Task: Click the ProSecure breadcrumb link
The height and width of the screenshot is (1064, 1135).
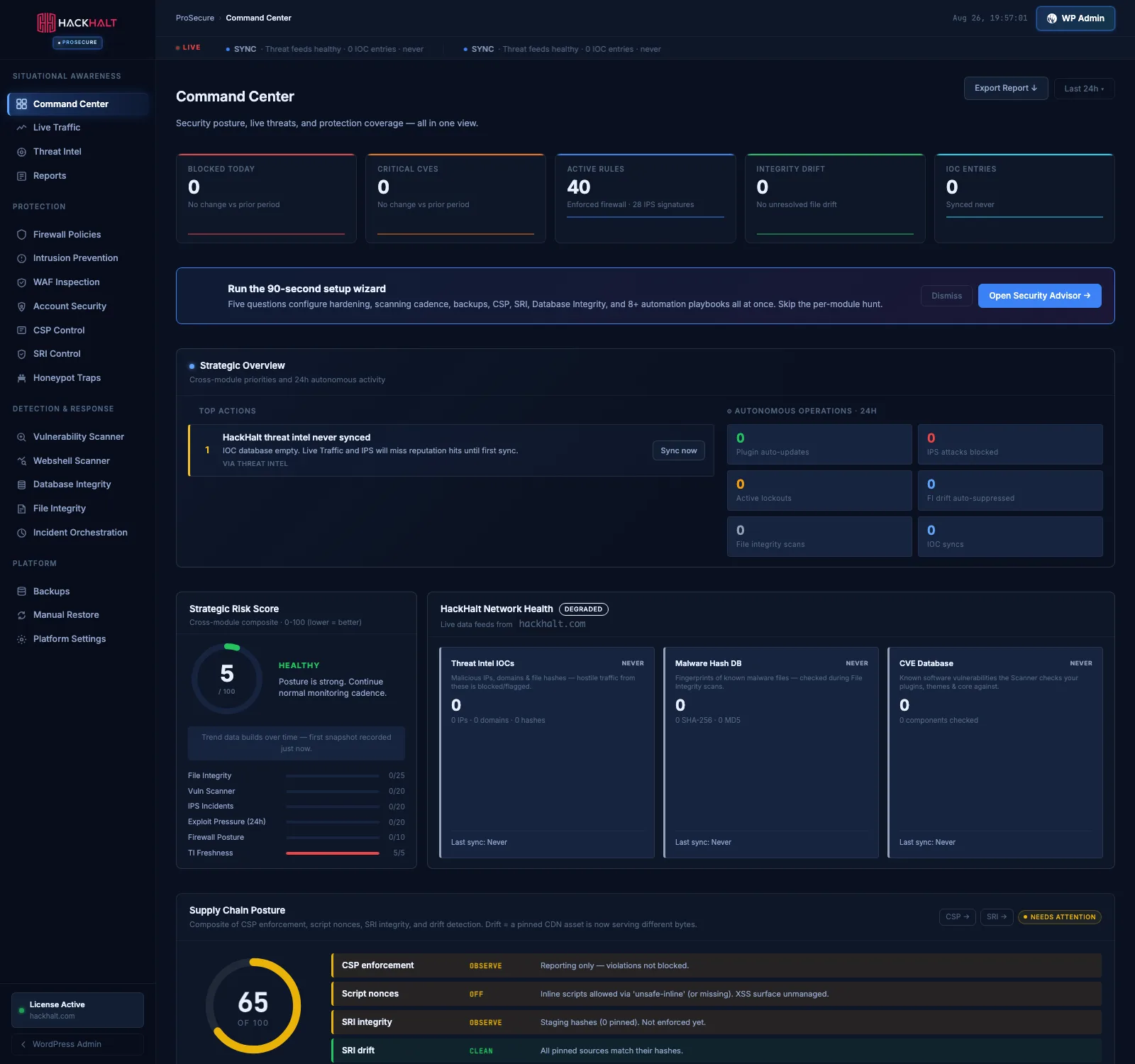Action: 195,18
